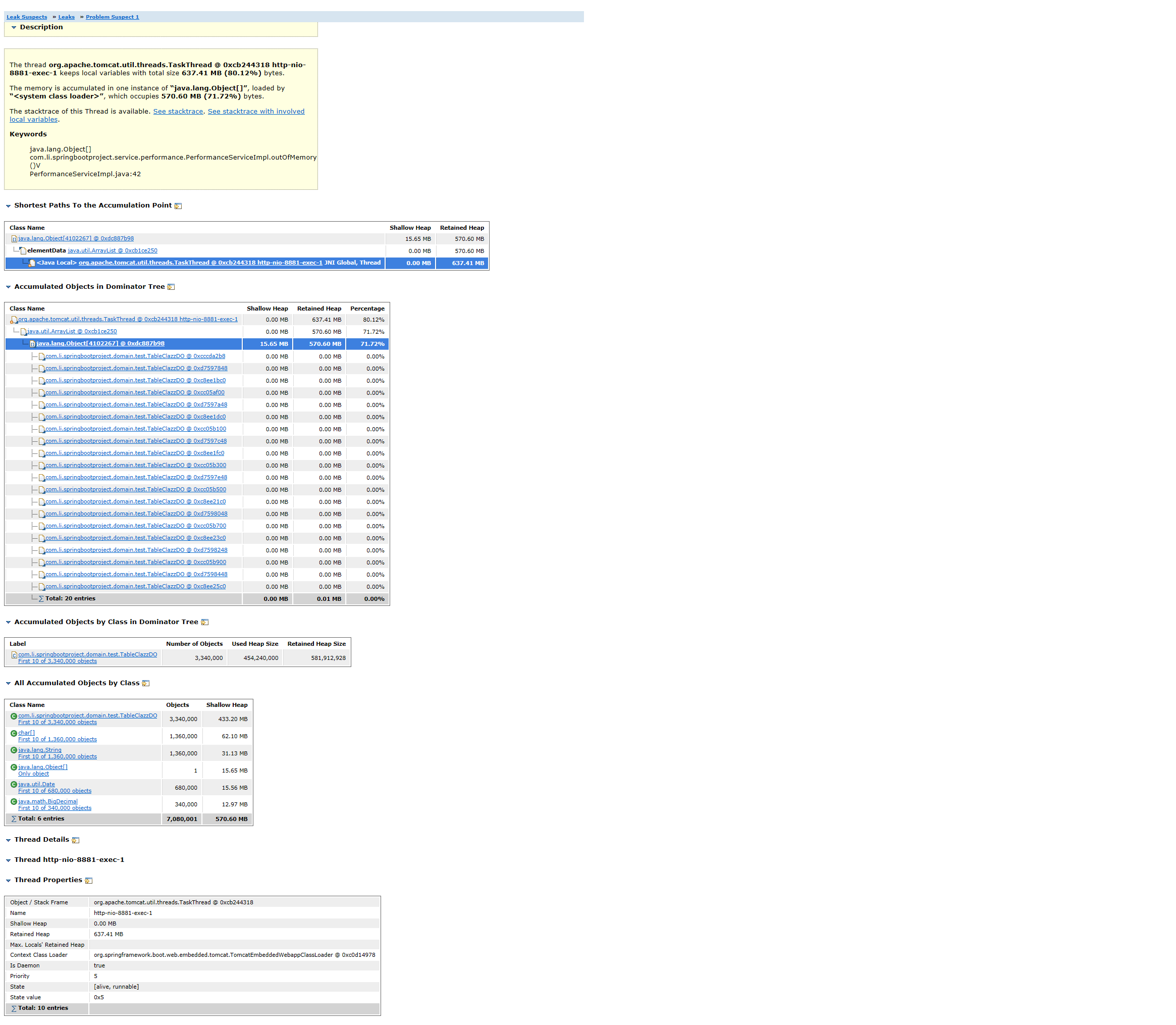
Task: Collapse Shortest Paths To the Accumulation Point
Action: click(x=9, y=206)
